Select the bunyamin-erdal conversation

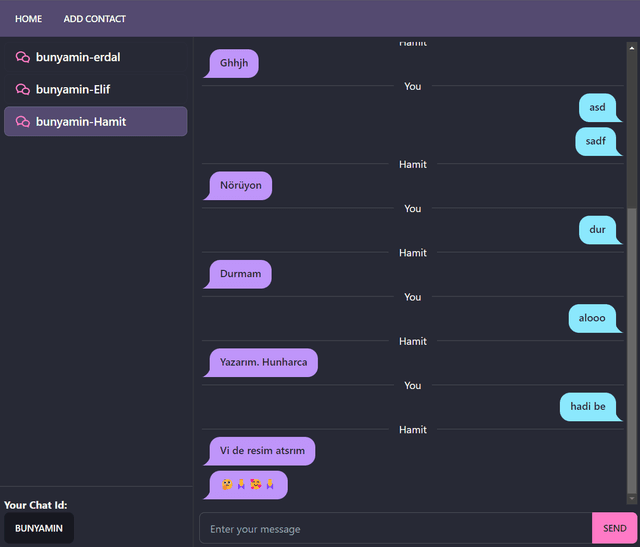[x=96, y=57]
